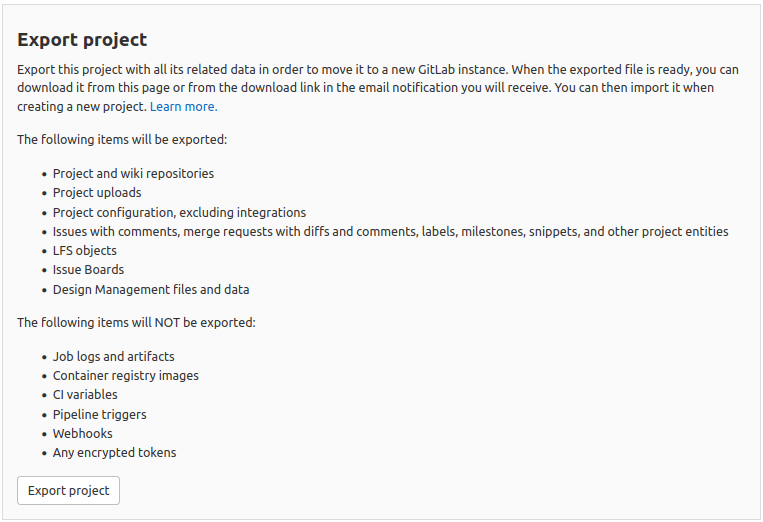Click 'The following items will NOT be exported' text
The image size is (763, 522).
pos(136,323)
